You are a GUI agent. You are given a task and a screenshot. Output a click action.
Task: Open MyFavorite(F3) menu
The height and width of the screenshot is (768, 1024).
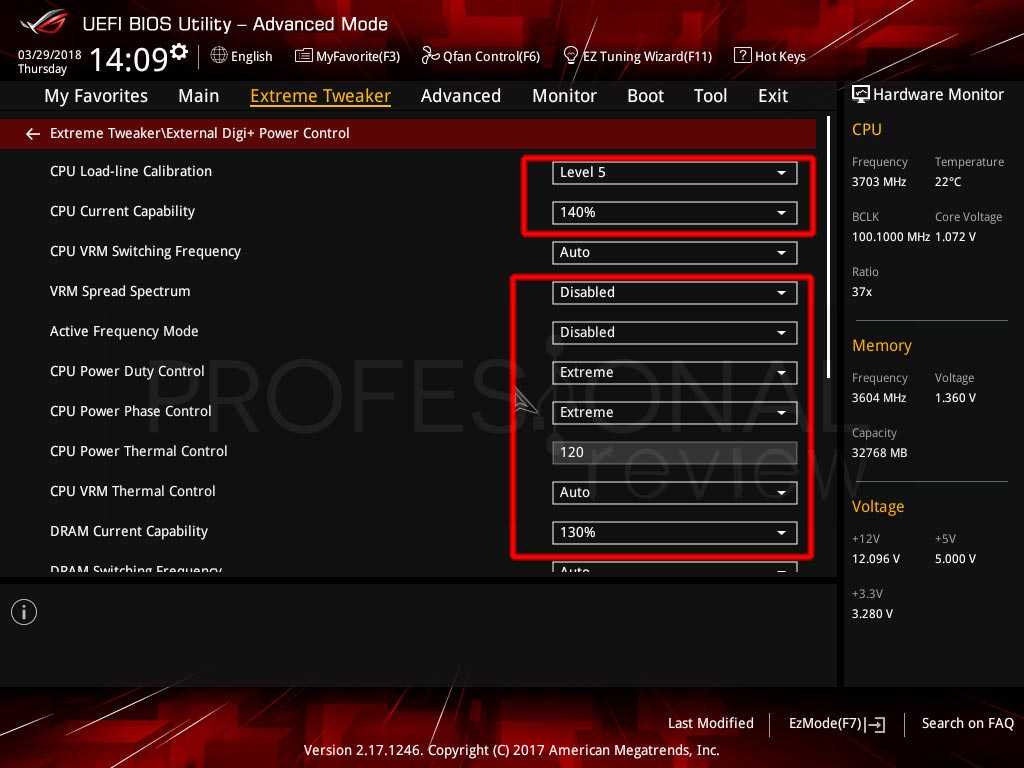(358, 56)
